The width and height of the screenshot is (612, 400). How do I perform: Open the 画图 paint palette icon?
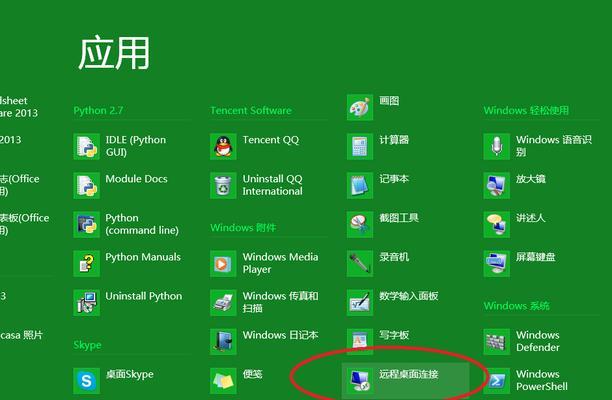point(360,107)
